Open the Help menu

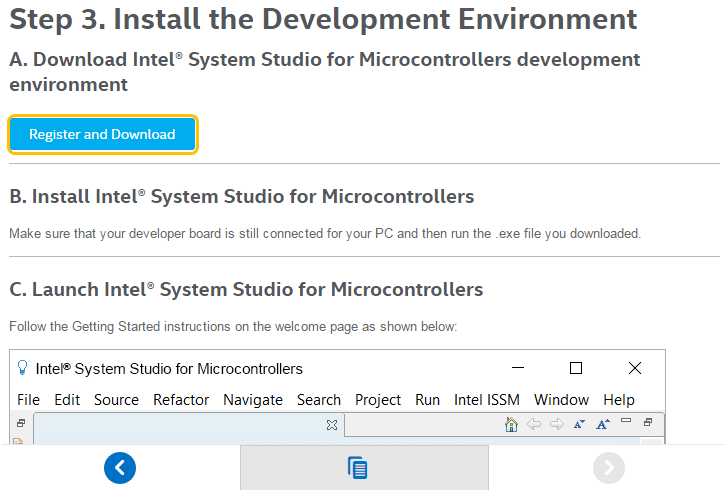[x=619, y=400]
